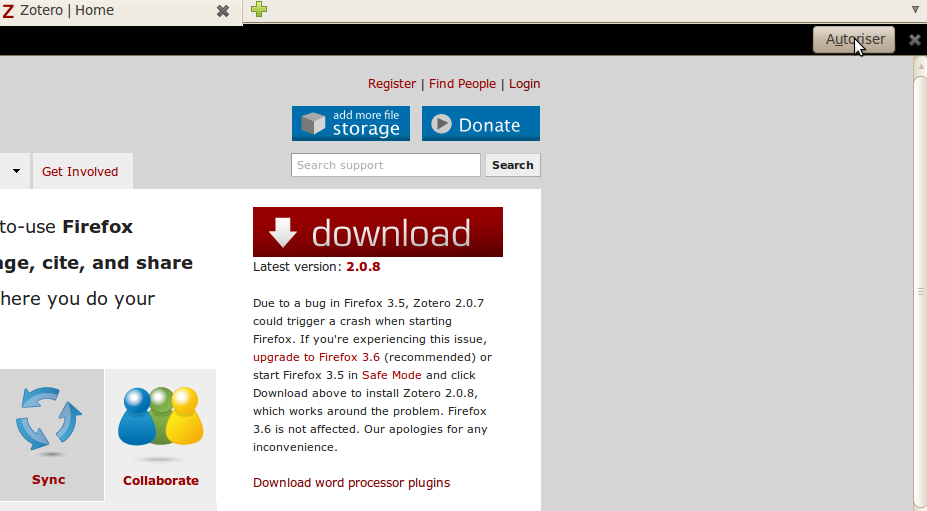Open Download word processor plugins link
The image size is (927, 511).
[x=351, y=483]
